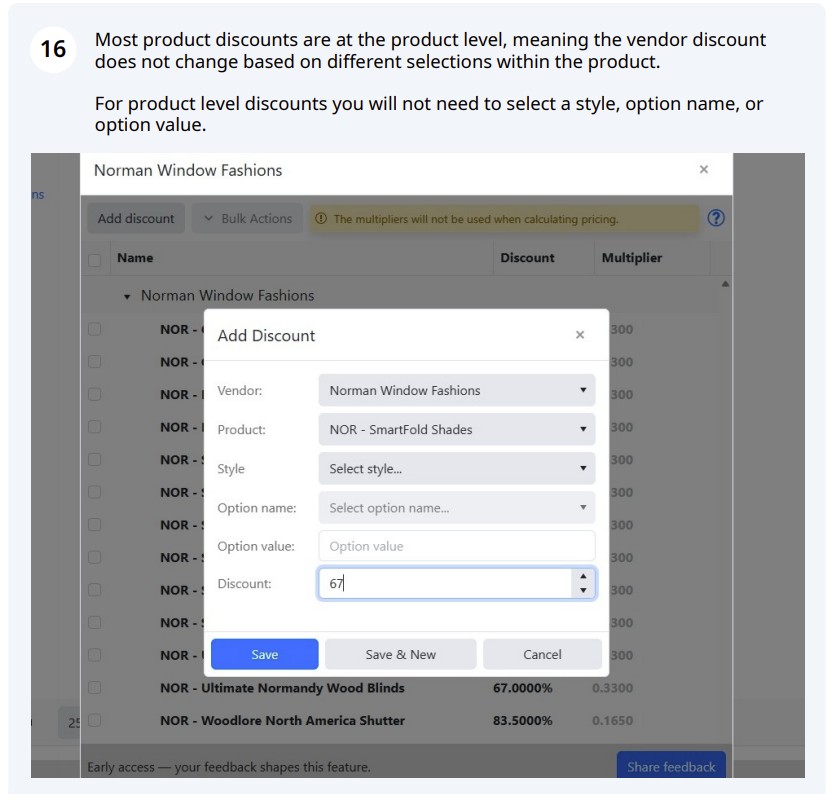Check the select-all checkbox in Name header
The height and width of the screenshot is (794, 838).
coord(95,260)
